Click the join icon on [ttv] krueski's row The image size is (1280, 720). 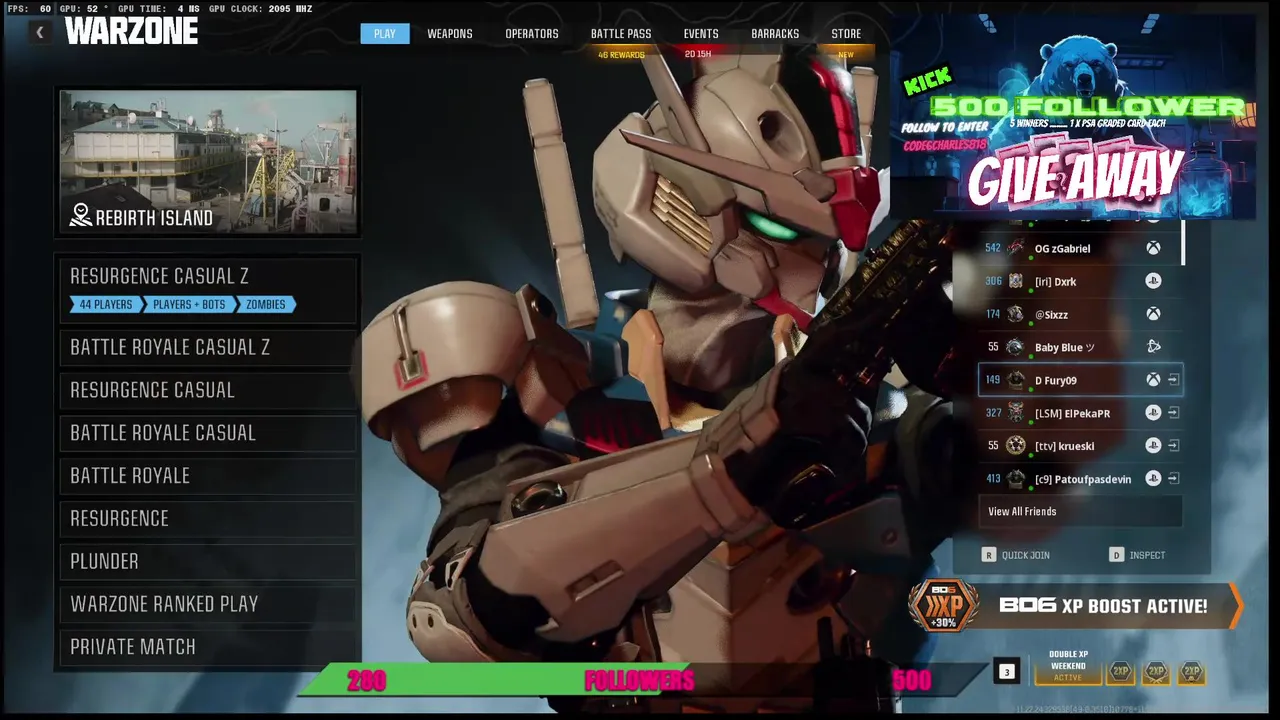pos(1173,446)
